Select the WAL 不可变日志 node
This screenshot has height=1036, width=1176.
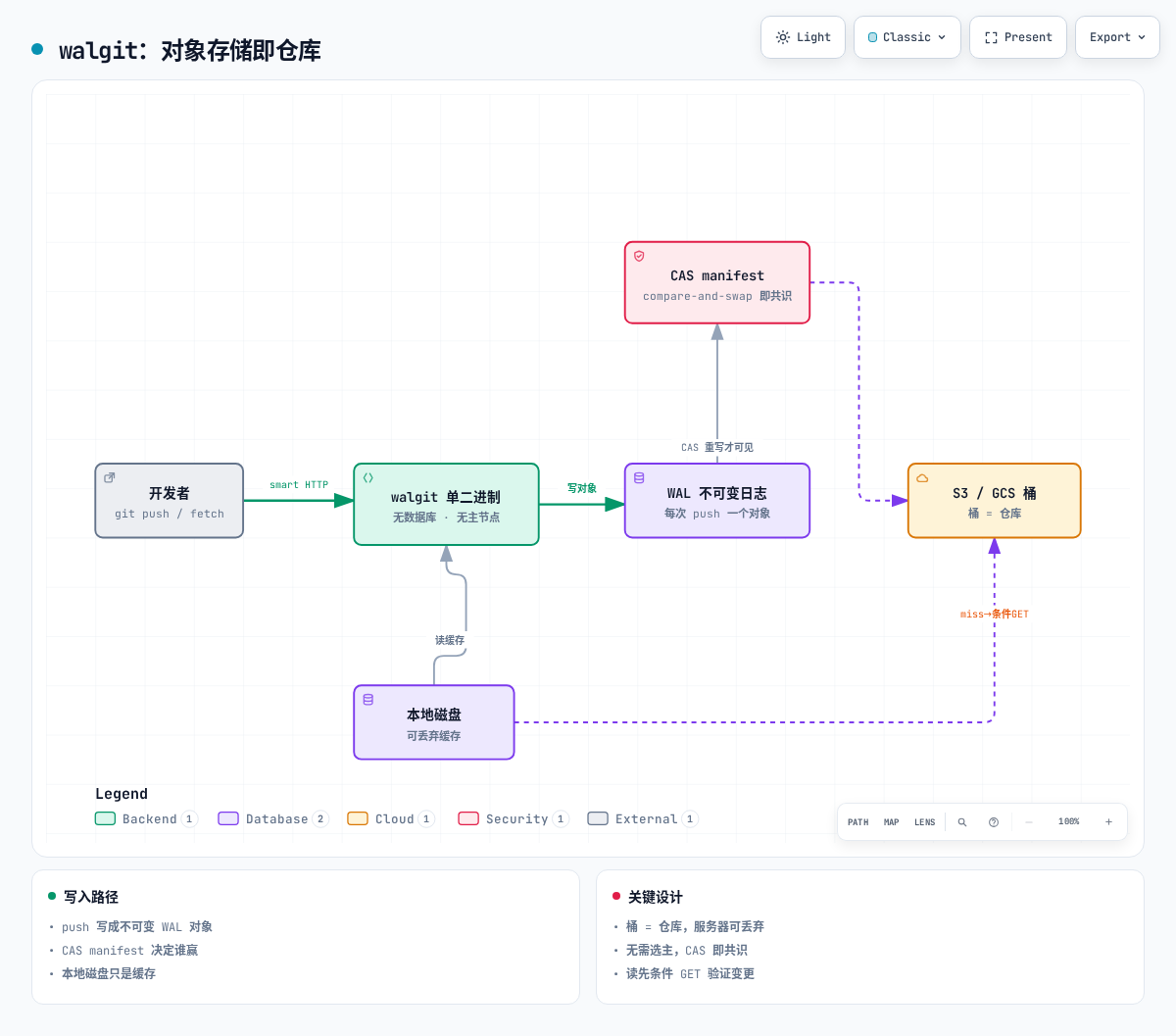point(717,501)
